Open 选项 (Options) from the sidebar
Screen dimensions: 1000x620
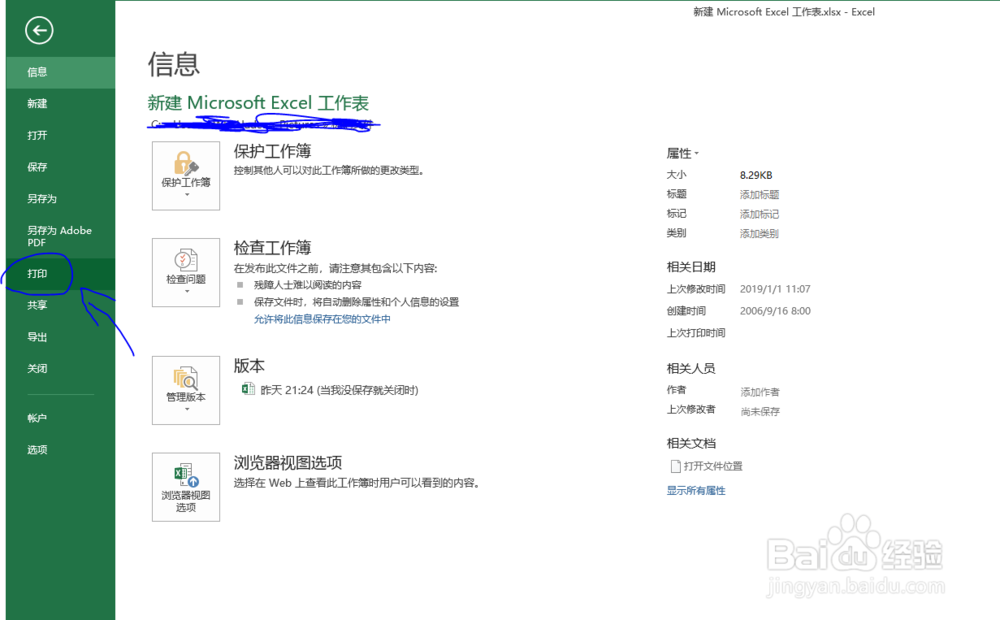[61, 450]
